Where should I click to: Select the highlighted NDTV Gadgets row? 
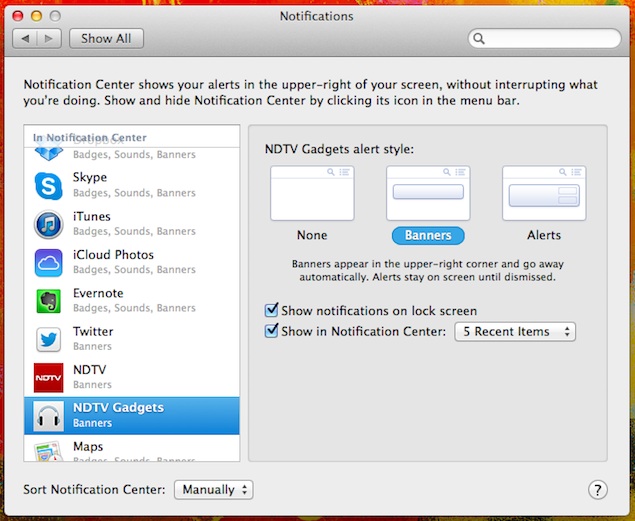pyautogui.click(x=132, y=416)
